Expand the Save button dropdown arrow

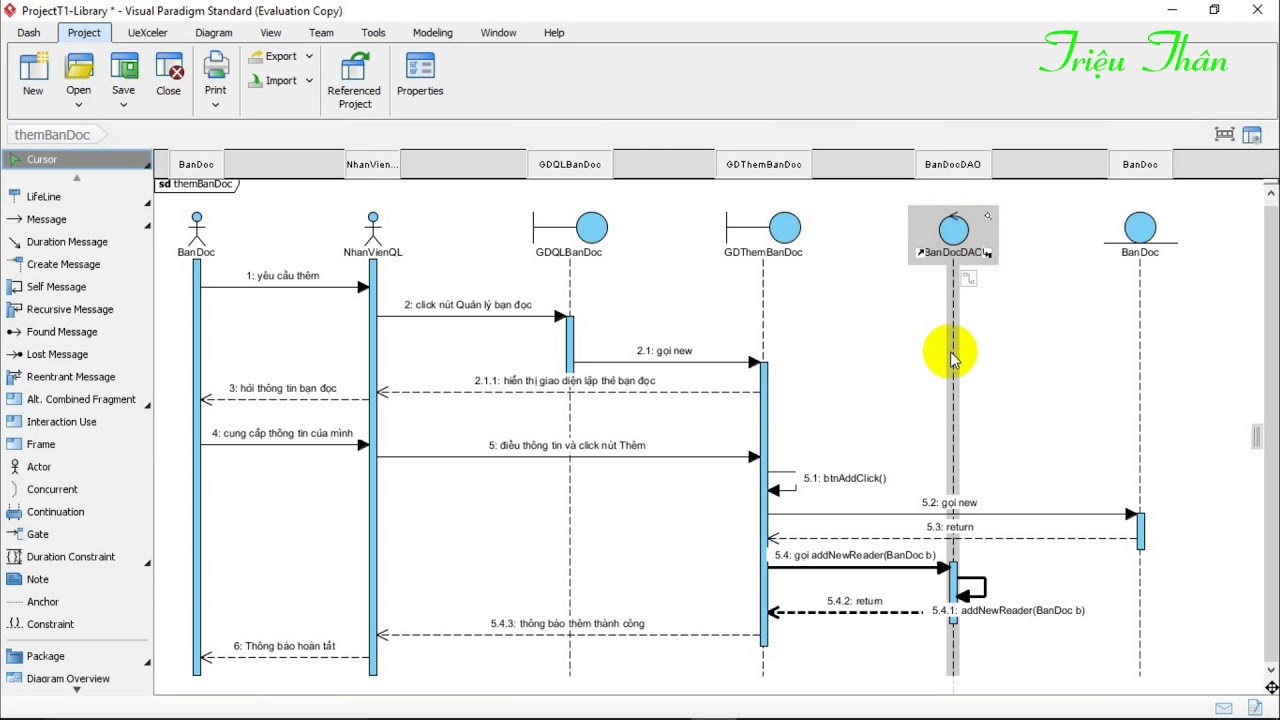click(124, 104)
